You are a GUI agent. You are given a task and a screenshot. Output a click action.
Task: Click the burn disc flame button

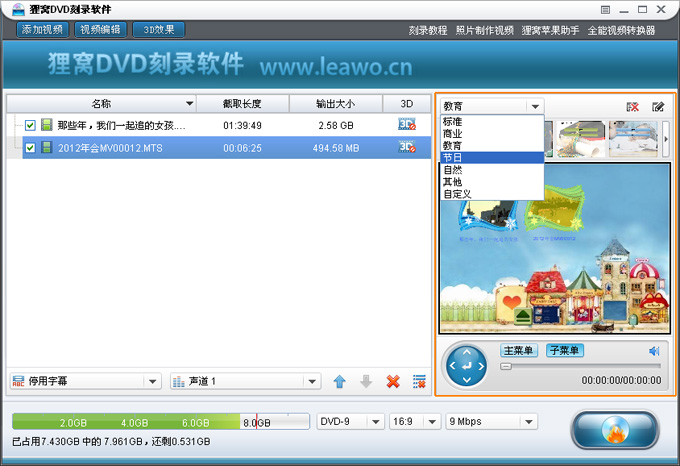click(615, 430)
